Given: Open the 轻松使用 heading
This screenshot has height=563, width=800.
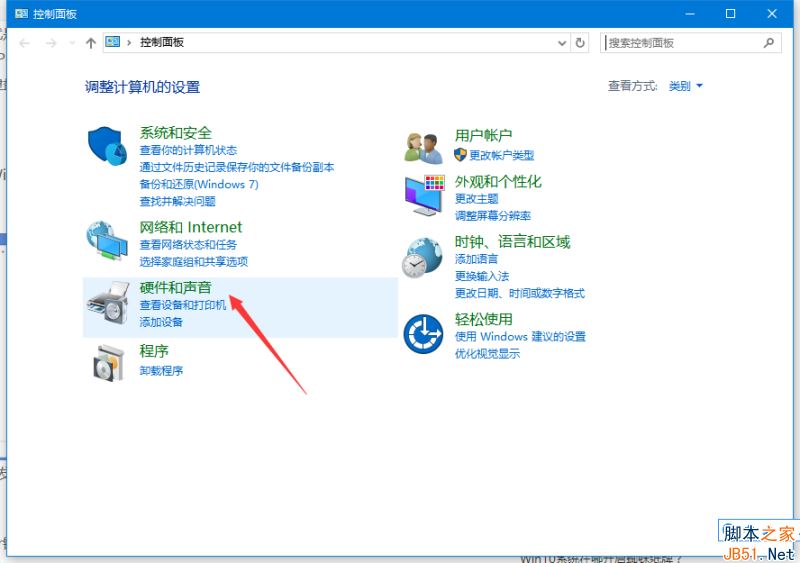Looking at the screenshot, I should point(484,319).
